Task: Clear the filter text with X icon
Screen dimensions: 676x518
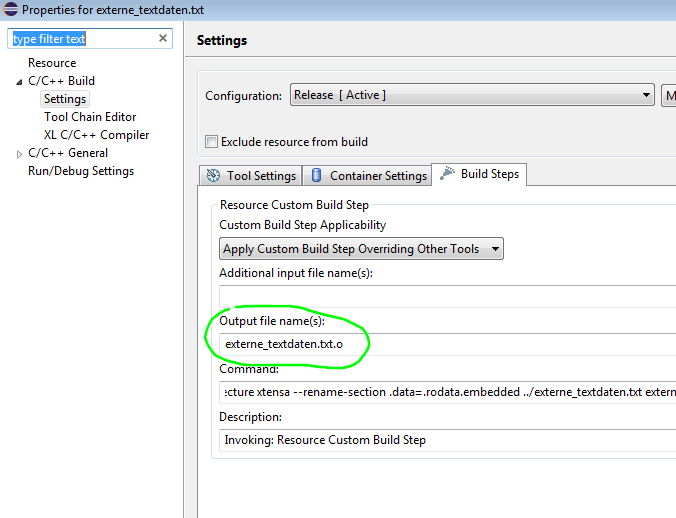Action: (163, 38)
